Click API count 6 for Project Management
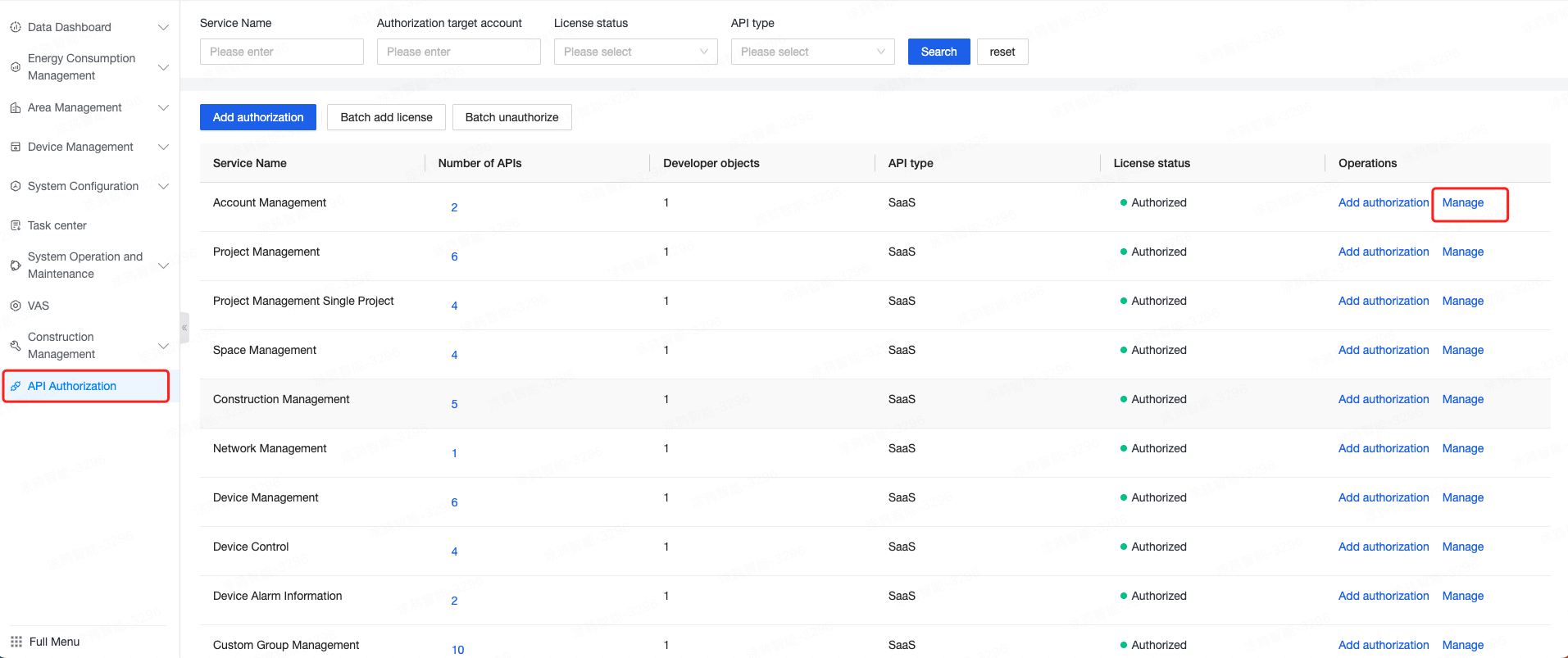This screenshot has width=1568, height=658. point(454,256)
